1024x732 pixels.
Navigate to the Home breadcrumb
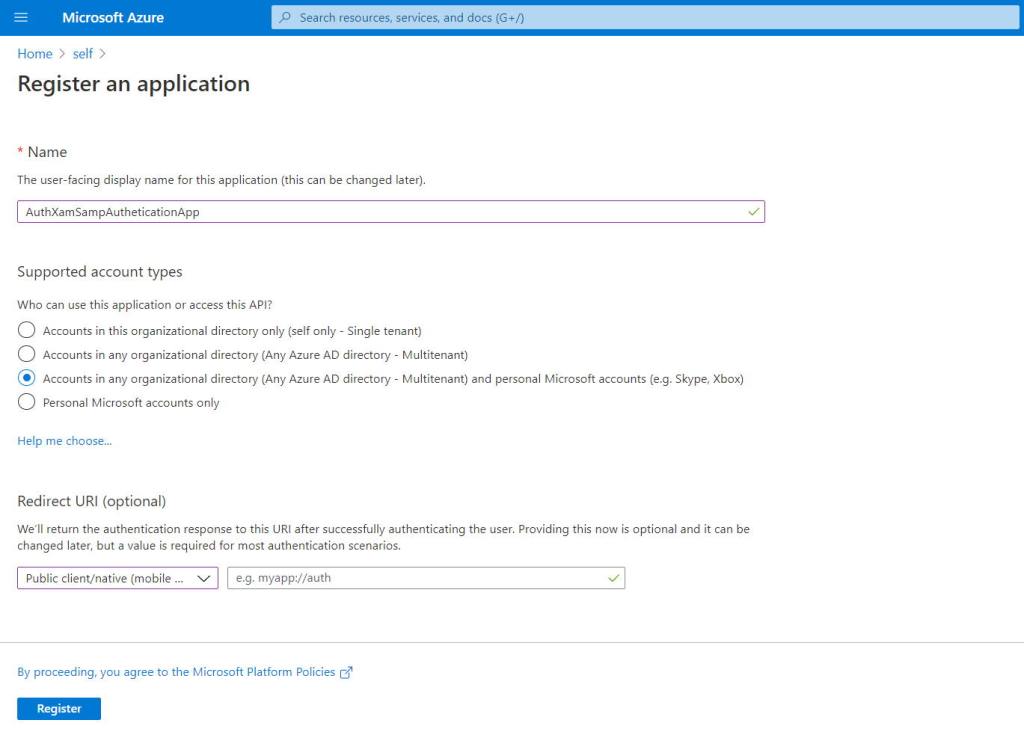pos(34,53)
